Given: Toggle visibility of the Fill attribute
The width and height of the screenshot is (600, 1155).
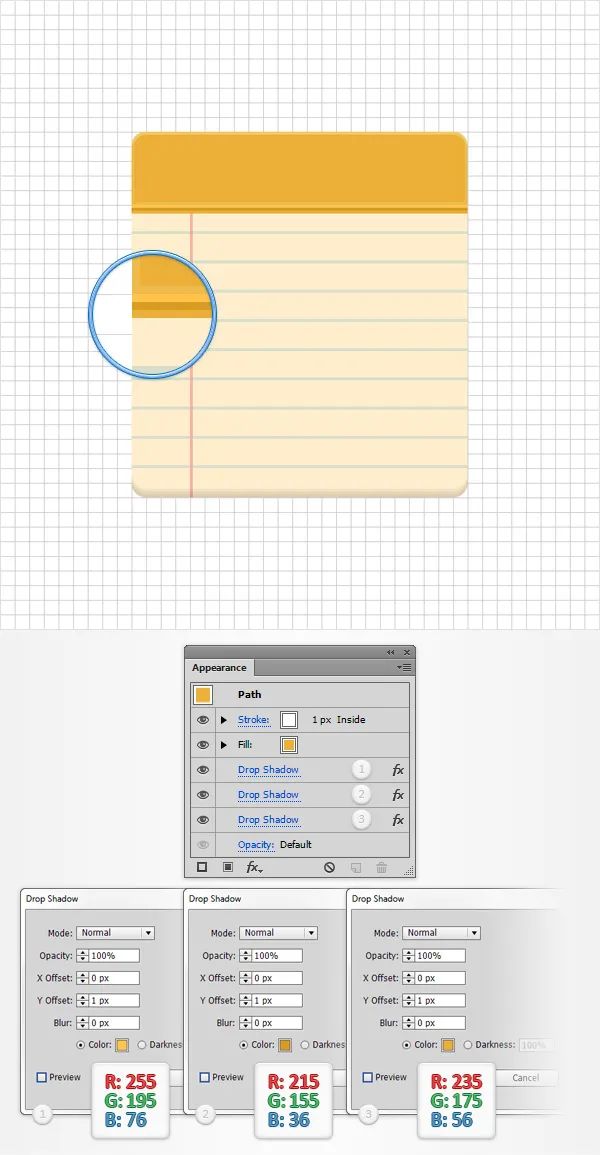Looking at the screenshot, I should (x=203, y=745).
